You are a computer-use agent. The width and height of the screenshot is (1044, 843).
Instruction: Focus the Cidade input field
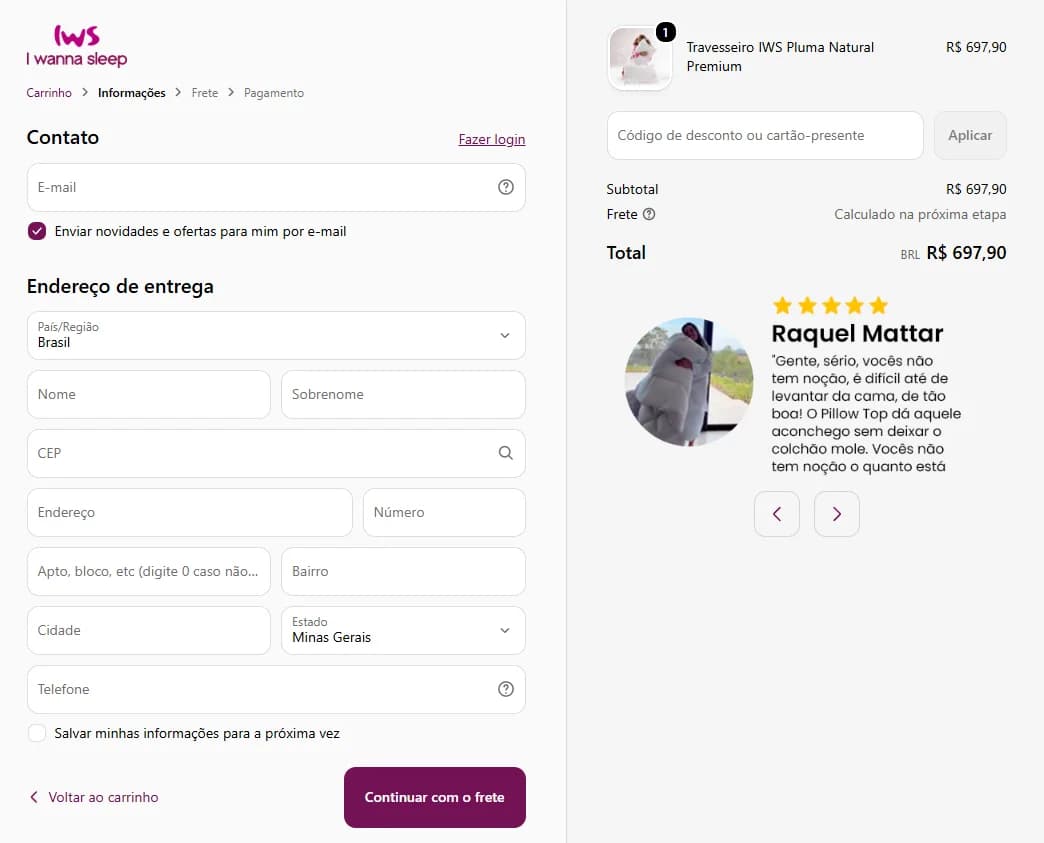coord(149,631)
